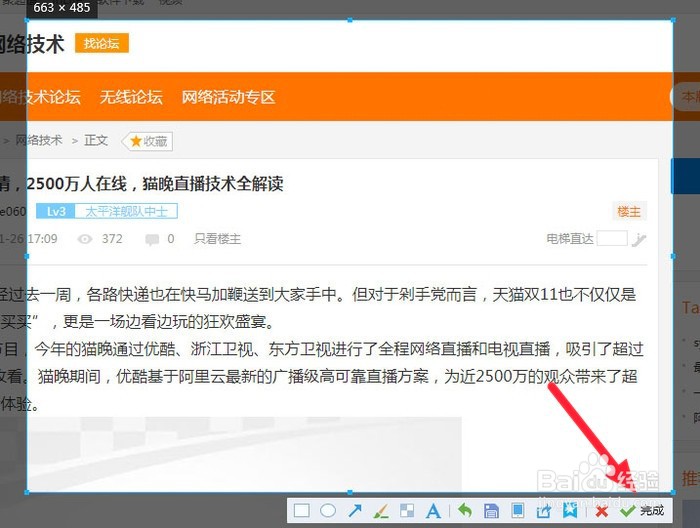Cancel the screenshot with red X
The width and height of the screenshot is (700, 528).
[601, 511]
